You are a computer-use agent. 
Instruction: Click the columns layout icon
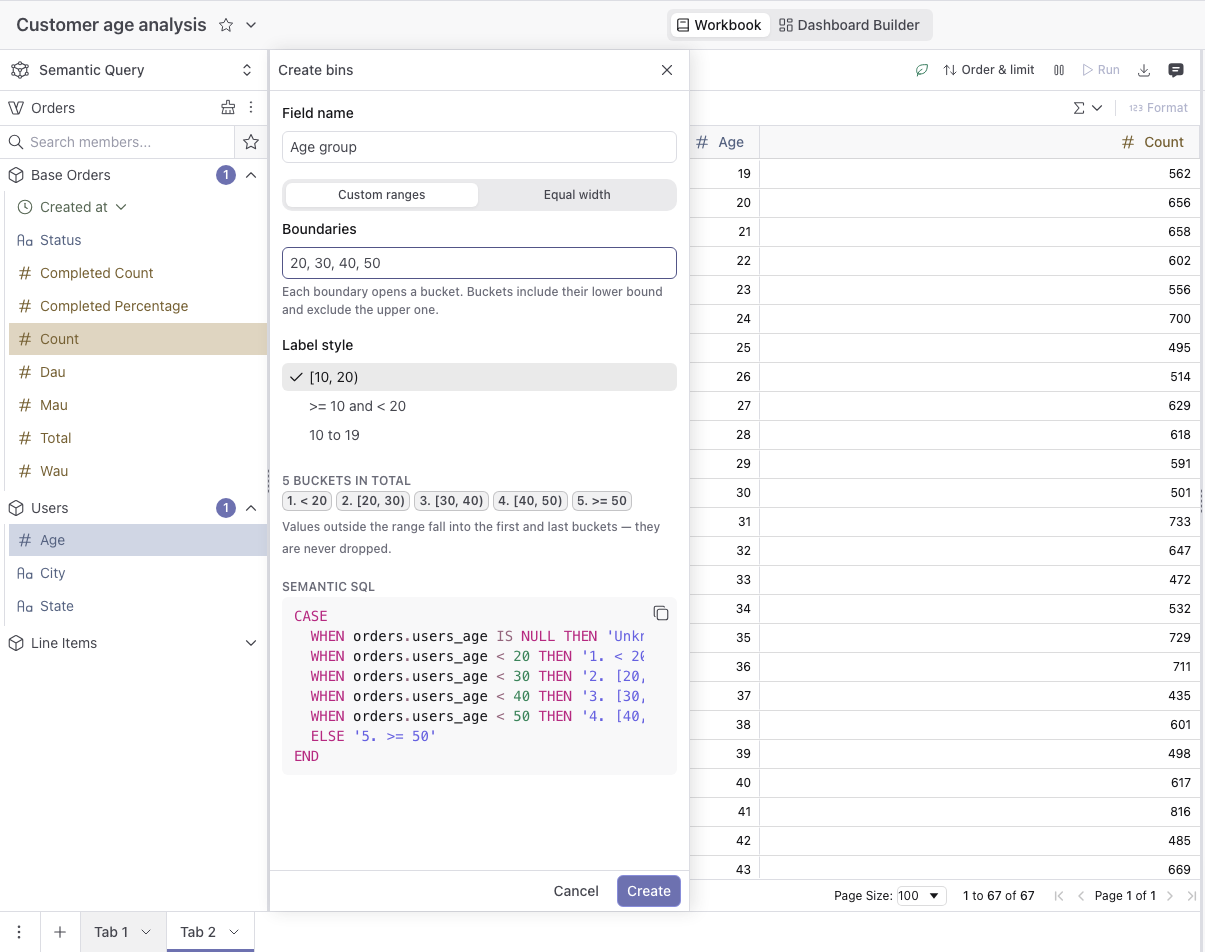(x=1058, y=70)
